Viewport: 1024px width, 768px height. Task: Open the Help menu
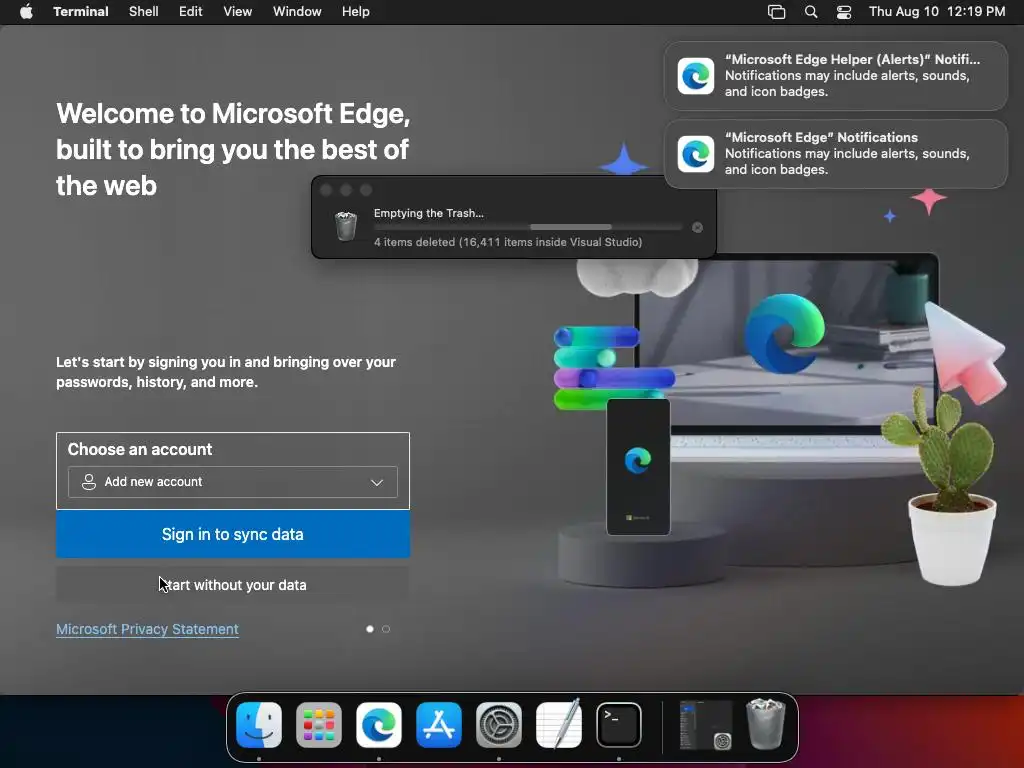(x=355, y=12)
